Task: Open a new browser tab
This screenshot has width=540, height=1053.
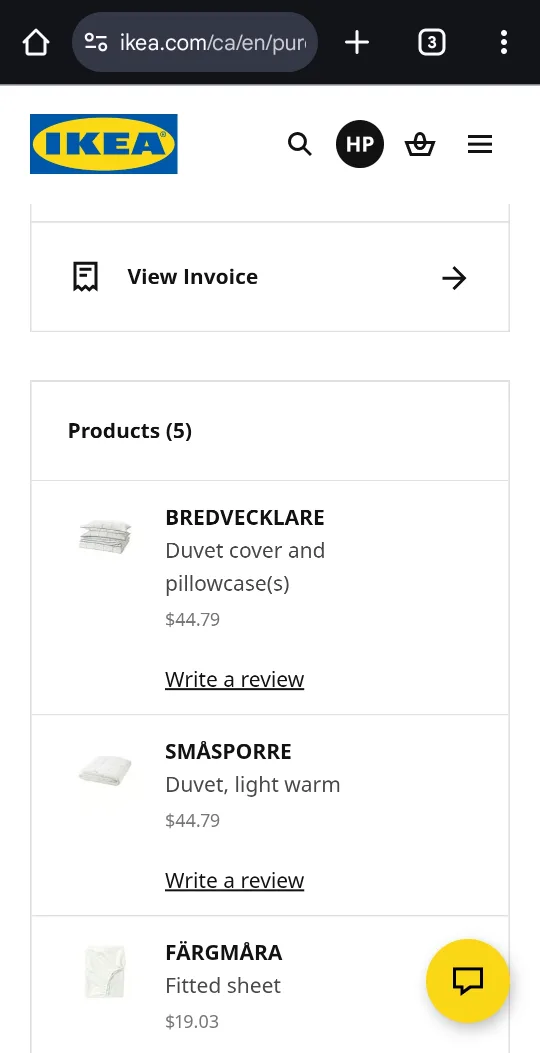Action: click(357, 42)
